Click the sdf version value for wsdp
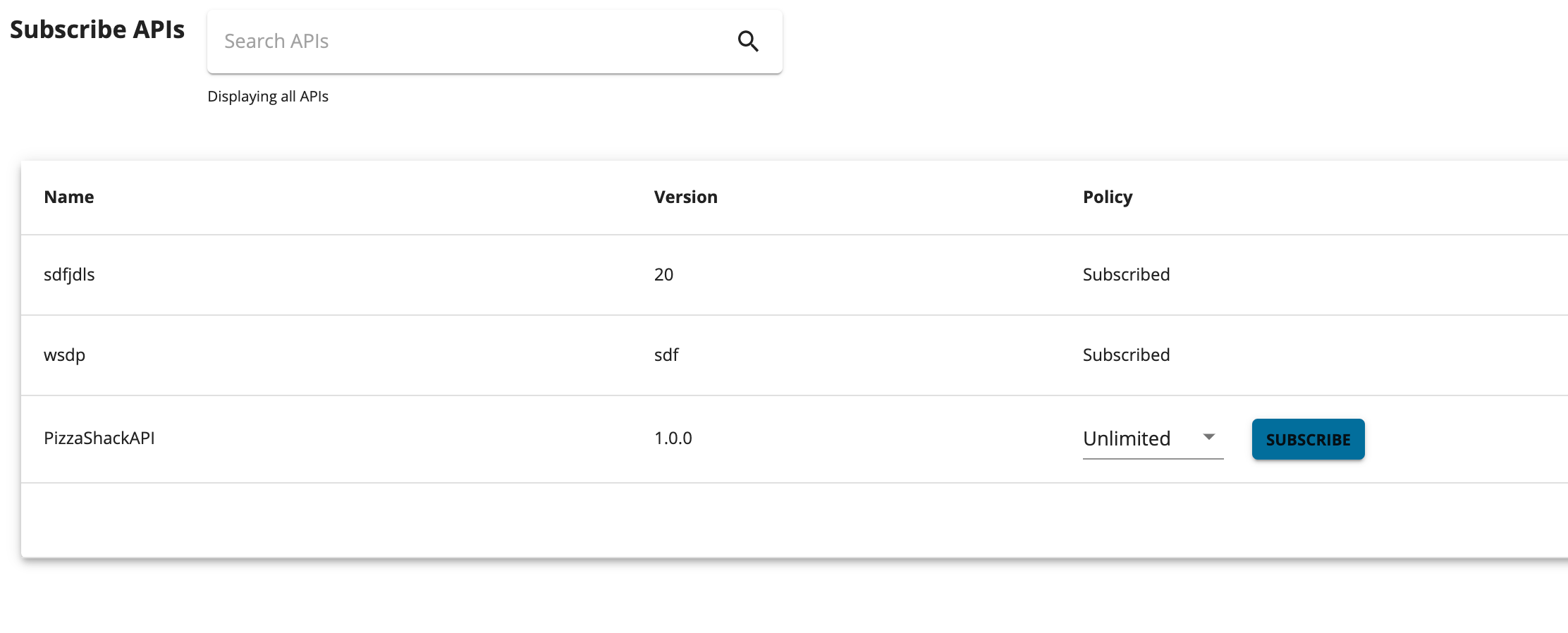This screenshot has height=633, width=1568. (x=666, y=355)
